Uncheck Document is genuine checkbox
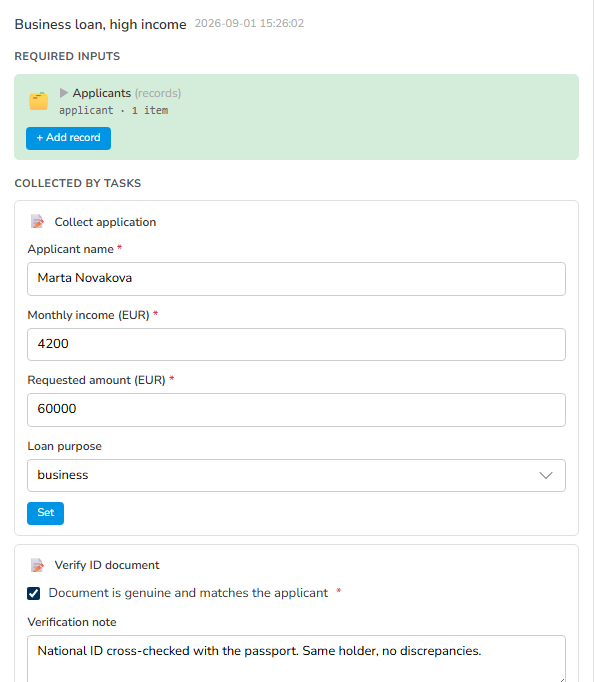 pyautogui.click(x=33, y=593)
